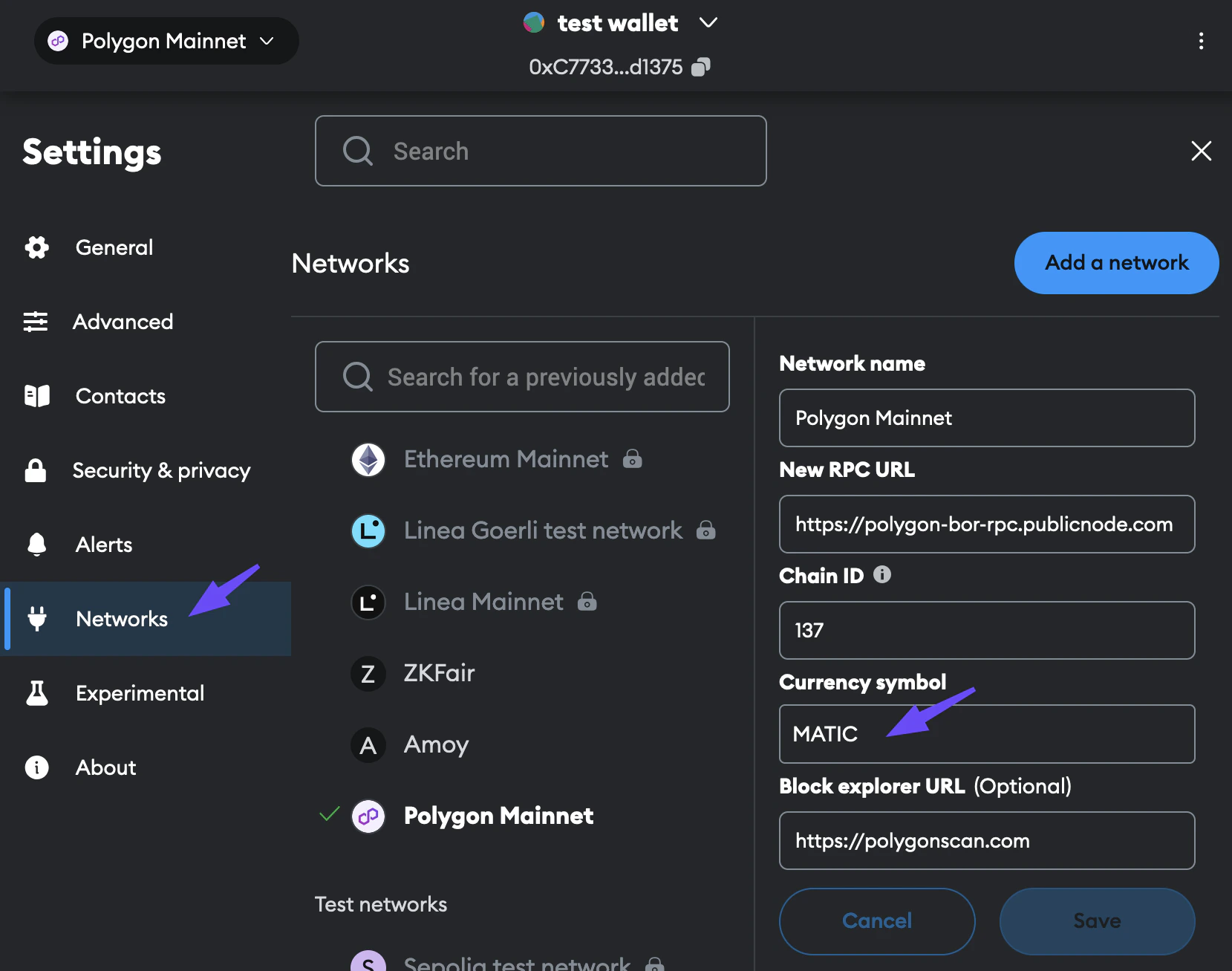Viewport: 1232px width, 971px height.
Task: Click the Security & privacy lock icon
Action: (x=36, y=470)
